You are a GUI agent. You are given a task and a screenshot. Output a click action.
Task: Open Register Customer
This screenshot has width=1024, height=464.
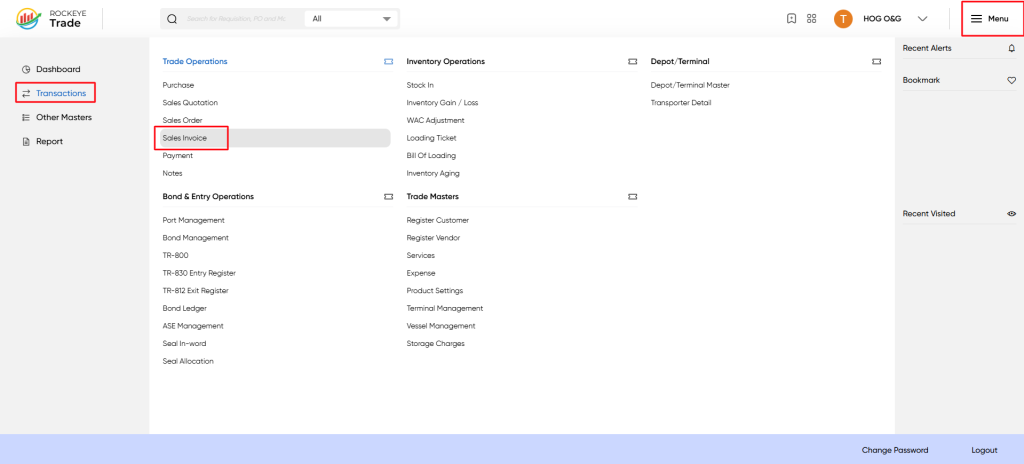(438, 221)
